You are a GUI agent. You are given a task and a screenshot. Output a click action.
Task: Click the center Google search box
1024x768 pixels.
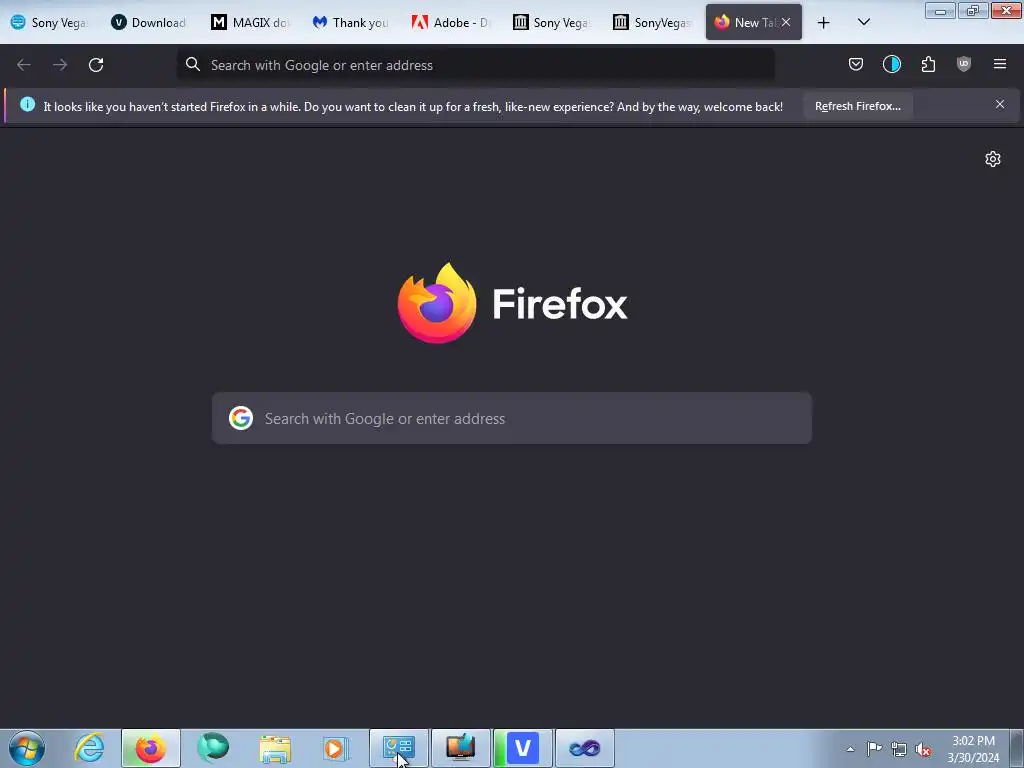[x=512, y=418]
